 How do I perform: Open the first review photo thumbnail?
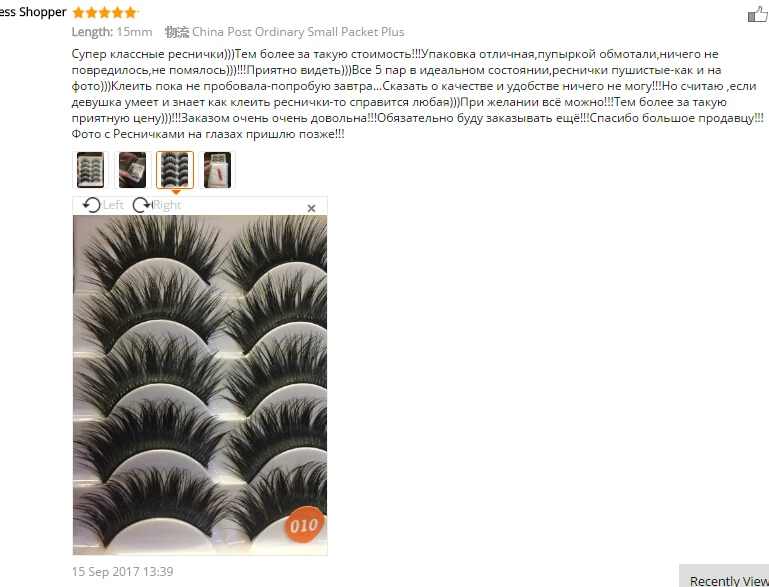[x=90, y=170]
